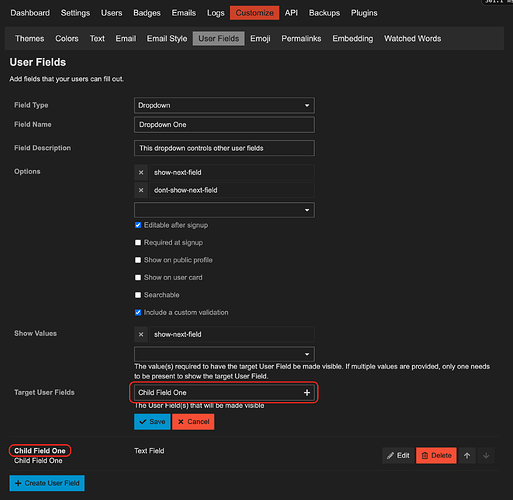Remove the dont-show-next-field option with X
The image size is (513, 500).
[141, 190]
